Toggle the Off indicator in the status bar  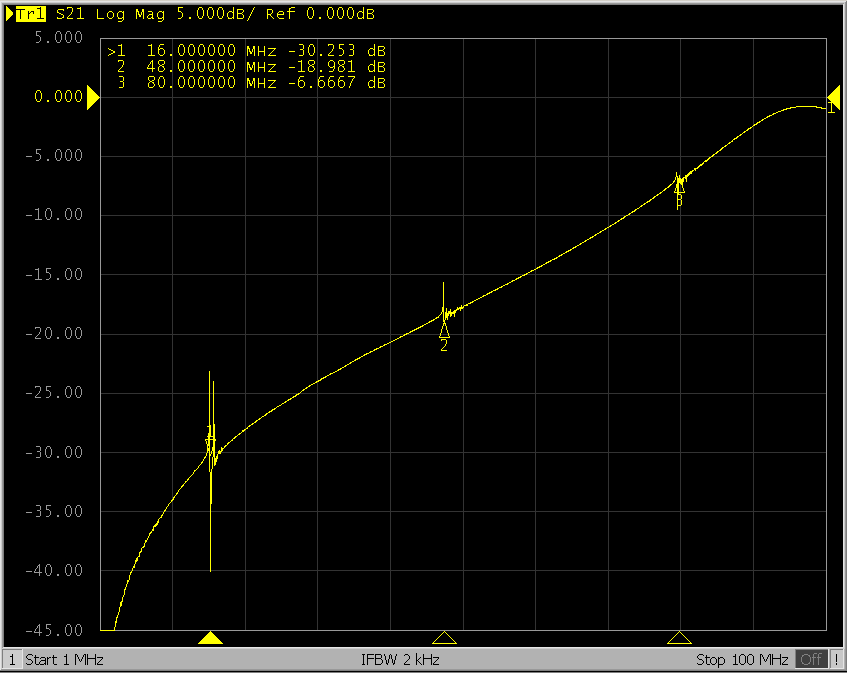click(811, 660)
